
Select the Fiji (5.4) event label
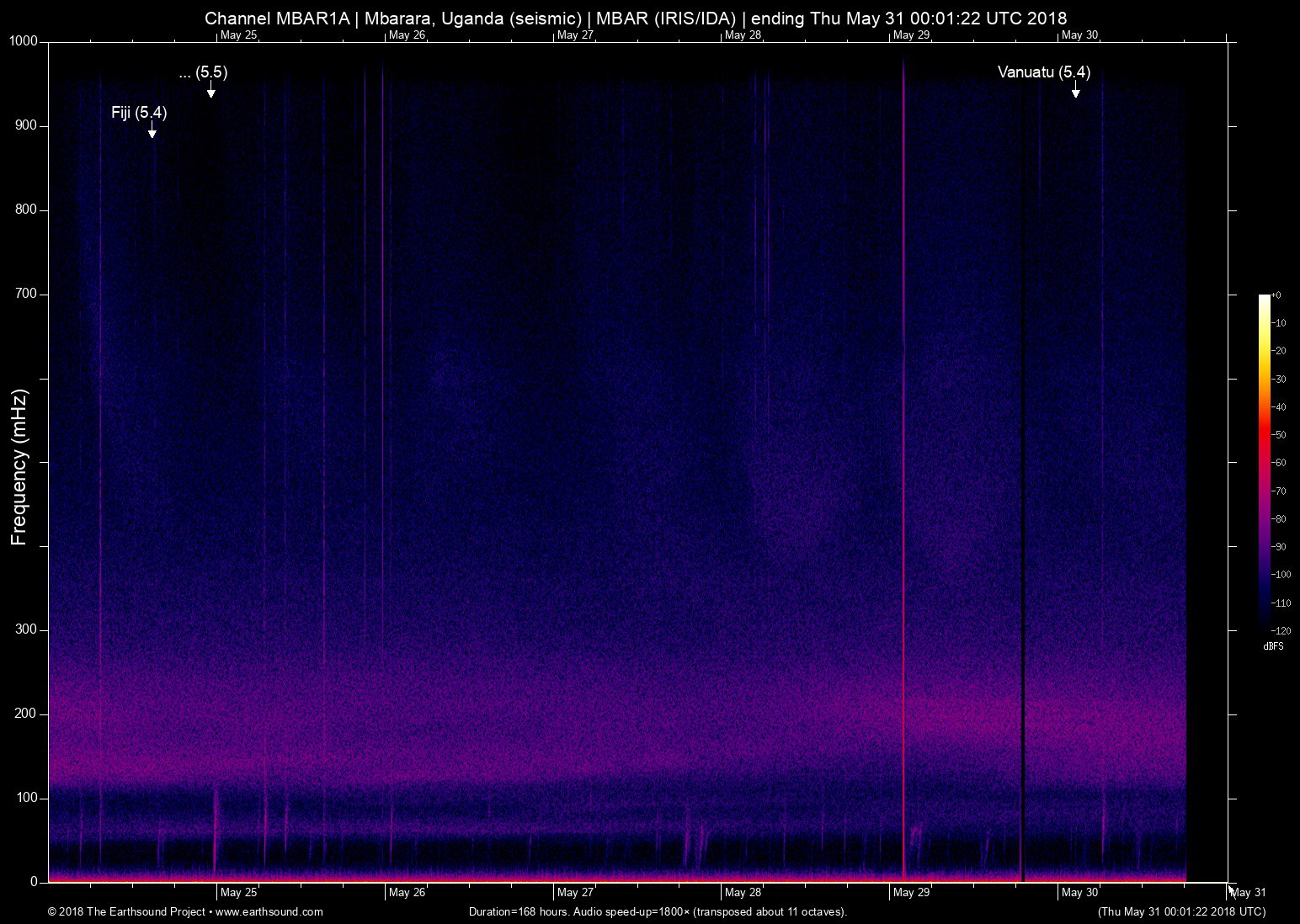tap(139, 112)
